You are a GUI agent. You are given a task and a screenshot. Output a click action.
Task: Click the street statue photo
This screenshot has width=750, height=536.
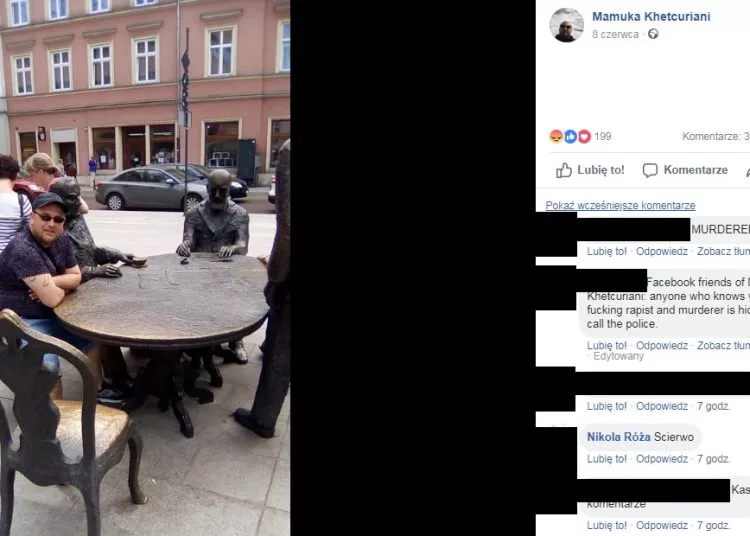145,268
